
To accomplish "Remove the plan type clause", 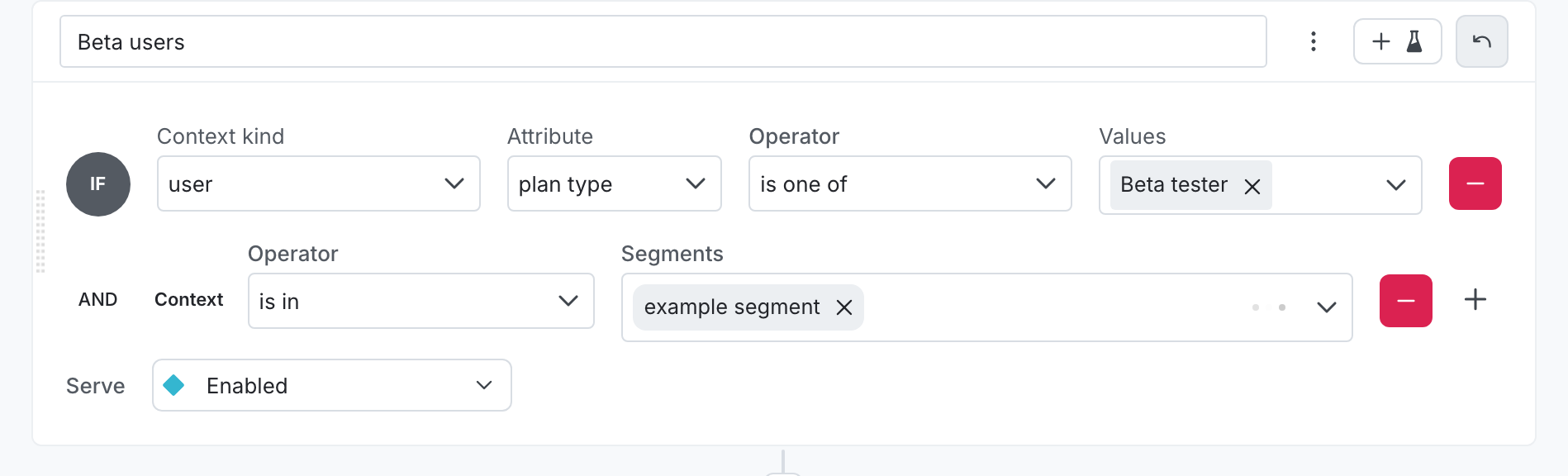I will 1475,183.
